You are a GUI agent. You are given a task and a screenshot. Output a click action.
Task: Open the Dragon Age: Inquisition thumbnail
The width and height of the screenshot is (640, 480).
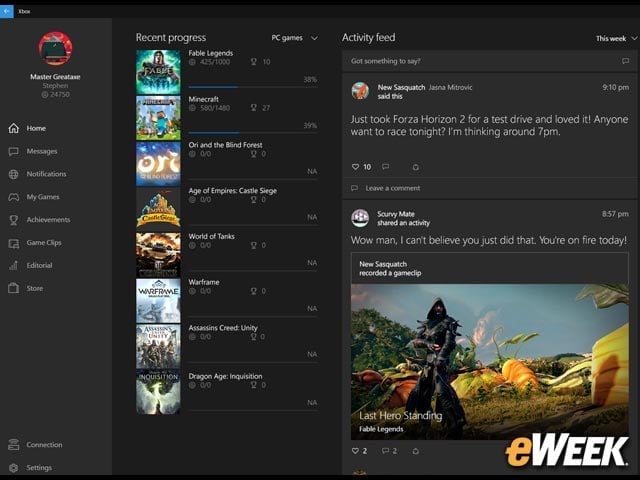click(x=158, y=392)
